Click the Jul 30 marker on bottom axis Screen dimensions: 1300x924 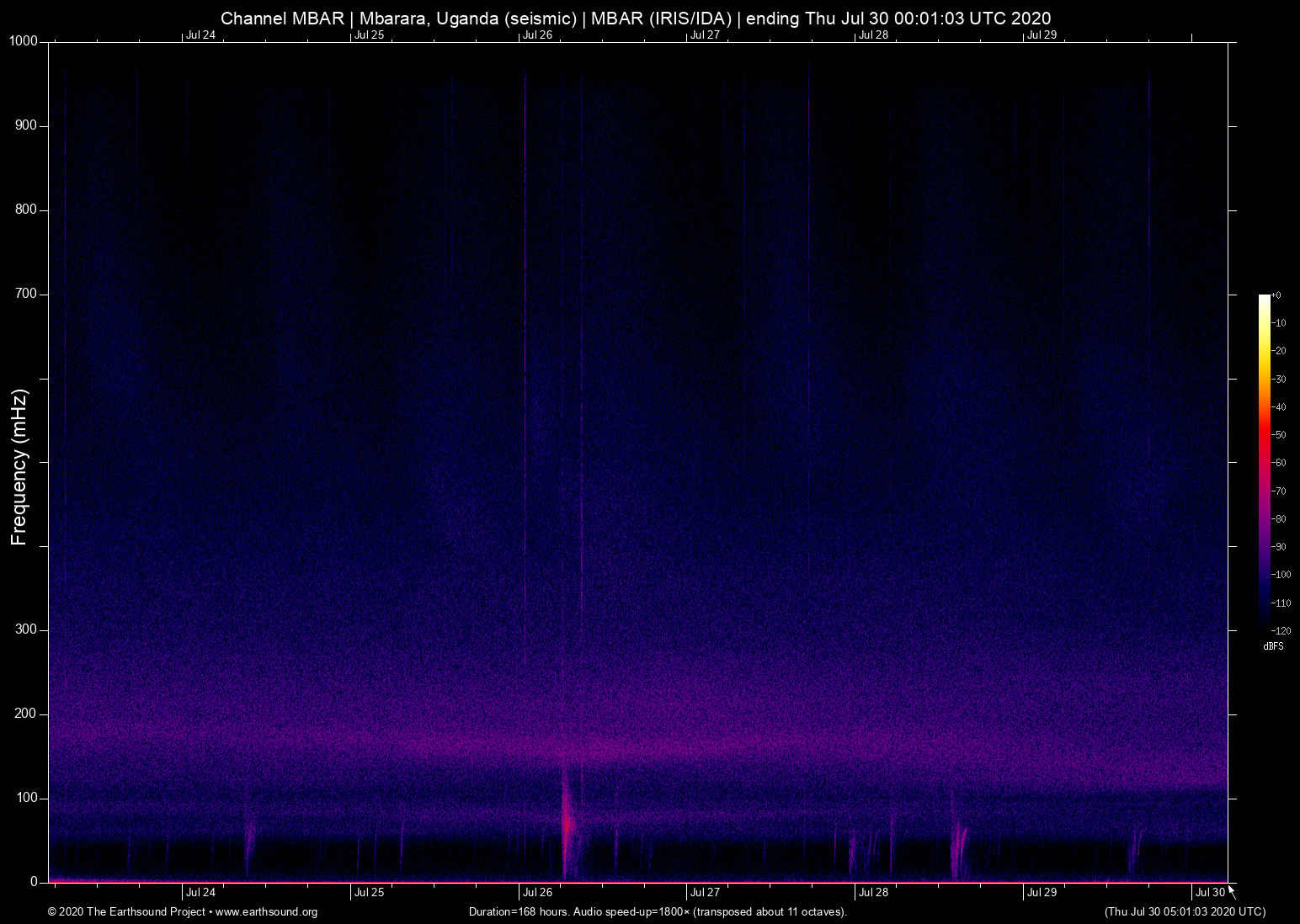[1210, 893]
